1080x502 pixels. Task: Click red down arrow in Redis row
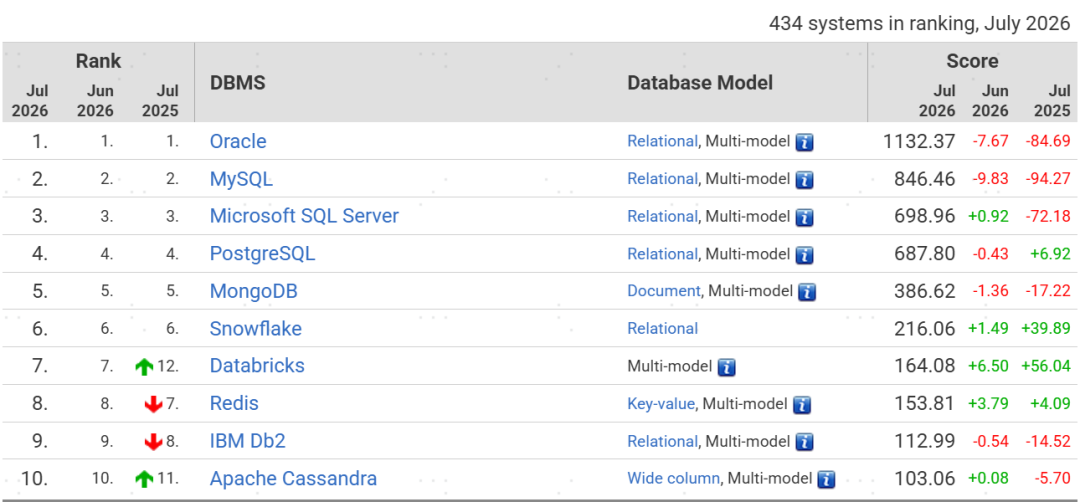154,404
